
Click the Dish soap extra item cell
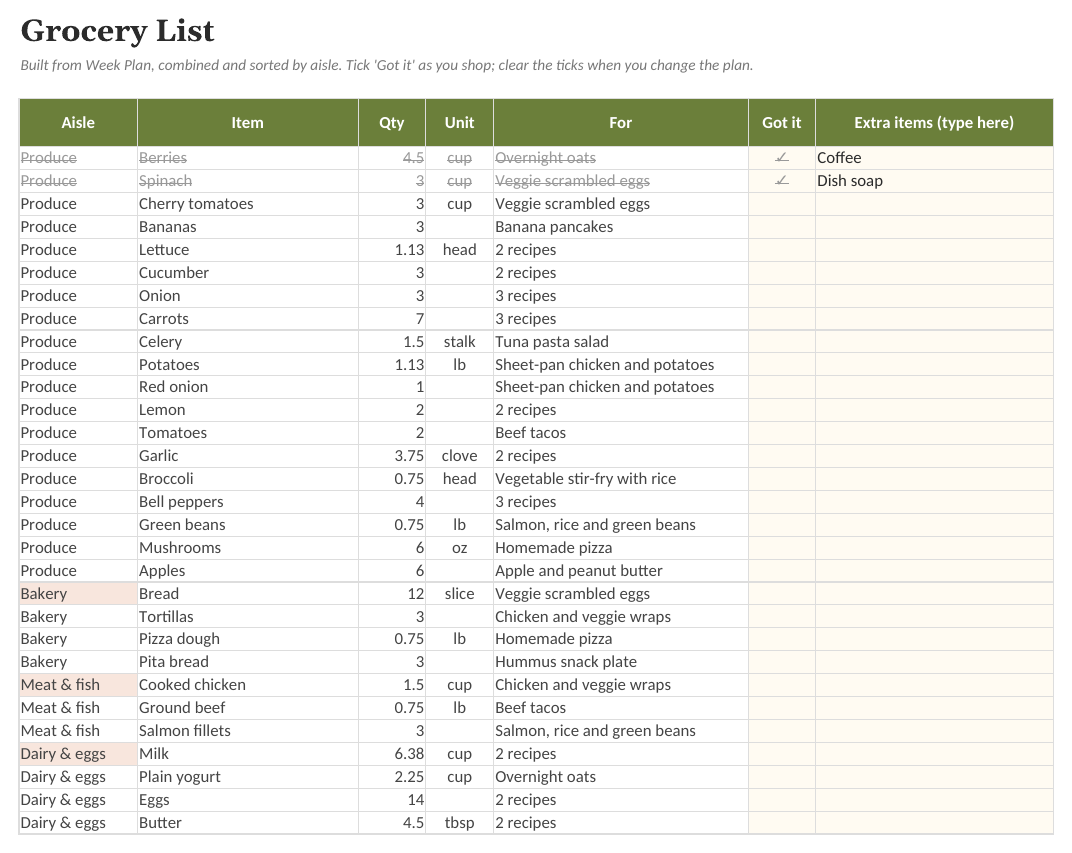934,181
